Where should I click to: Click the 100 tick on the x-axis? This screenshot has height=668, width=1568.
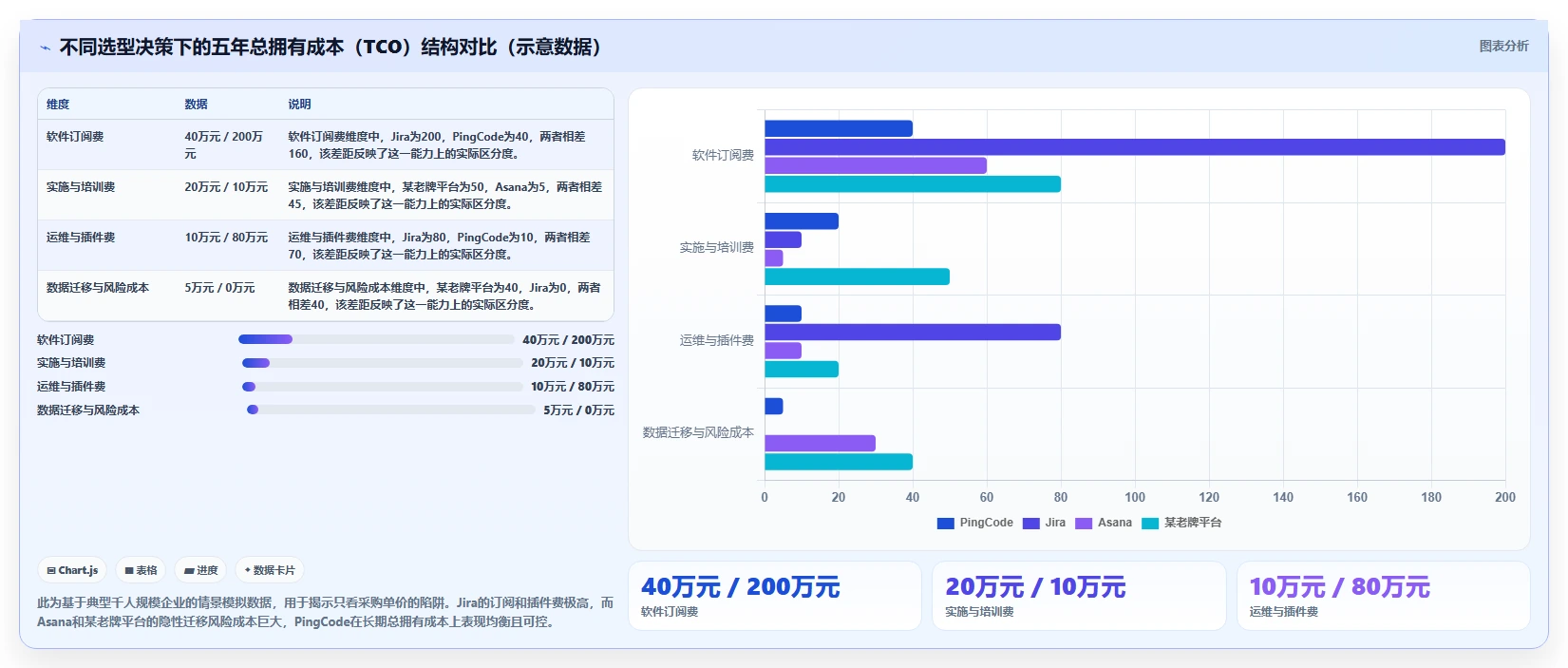click(1135, 497)
